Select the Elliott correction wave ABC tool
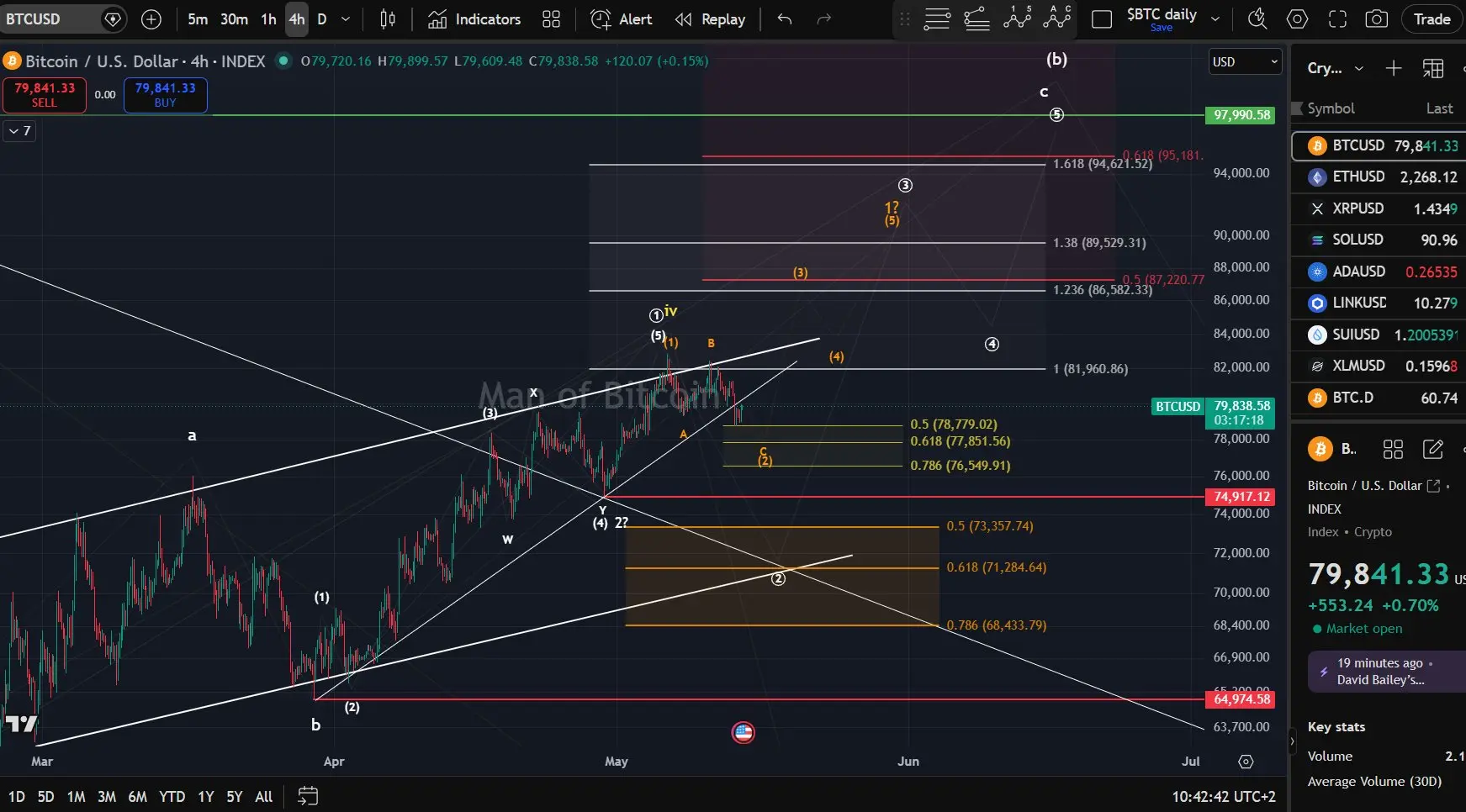The image size is (1466, 812). 1057,18
